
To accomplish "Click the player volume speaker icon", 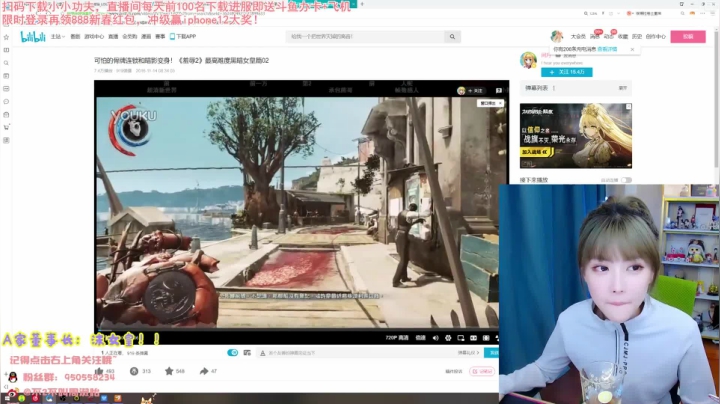I will pyautogui.click(x=435, y=338).
